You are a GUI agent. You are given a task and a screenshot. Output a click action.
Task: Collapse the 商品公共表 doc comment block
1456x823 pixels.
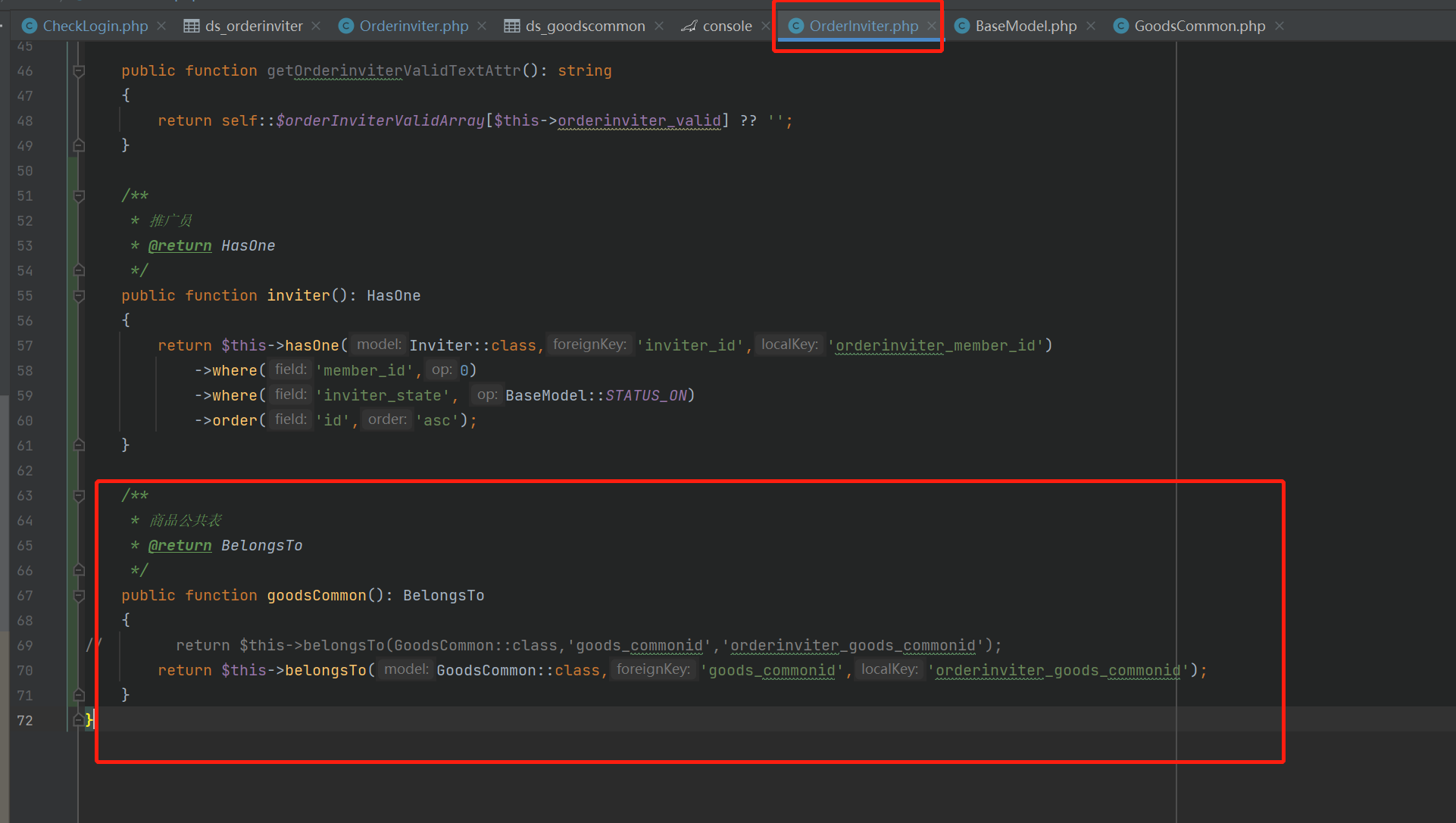[78, 495]
